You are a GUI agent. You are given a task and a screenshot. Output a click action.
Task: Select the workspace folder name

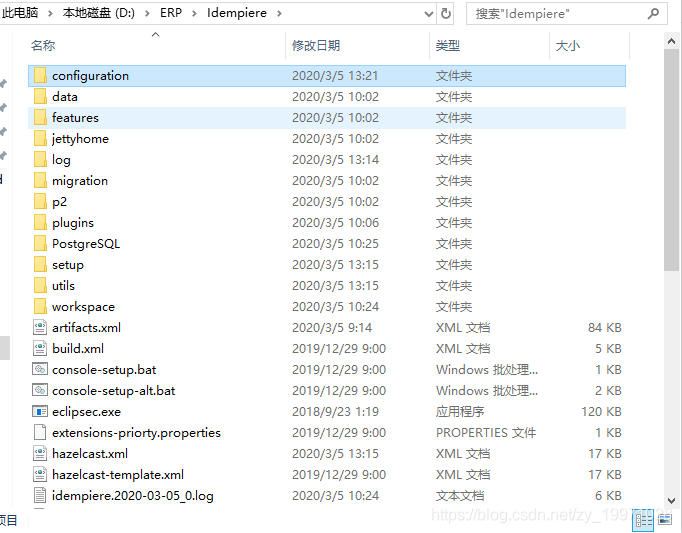83,307
